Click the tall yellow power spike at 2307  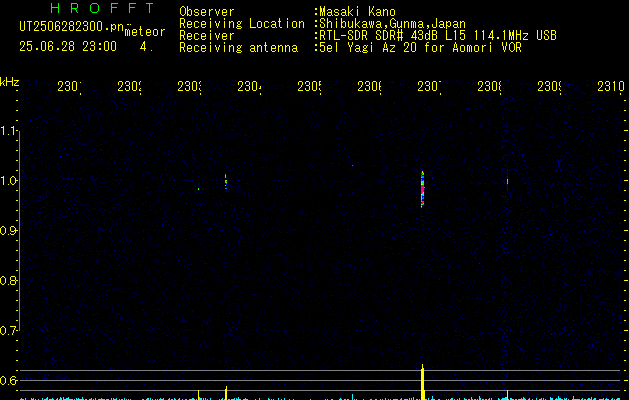point(422,382)
